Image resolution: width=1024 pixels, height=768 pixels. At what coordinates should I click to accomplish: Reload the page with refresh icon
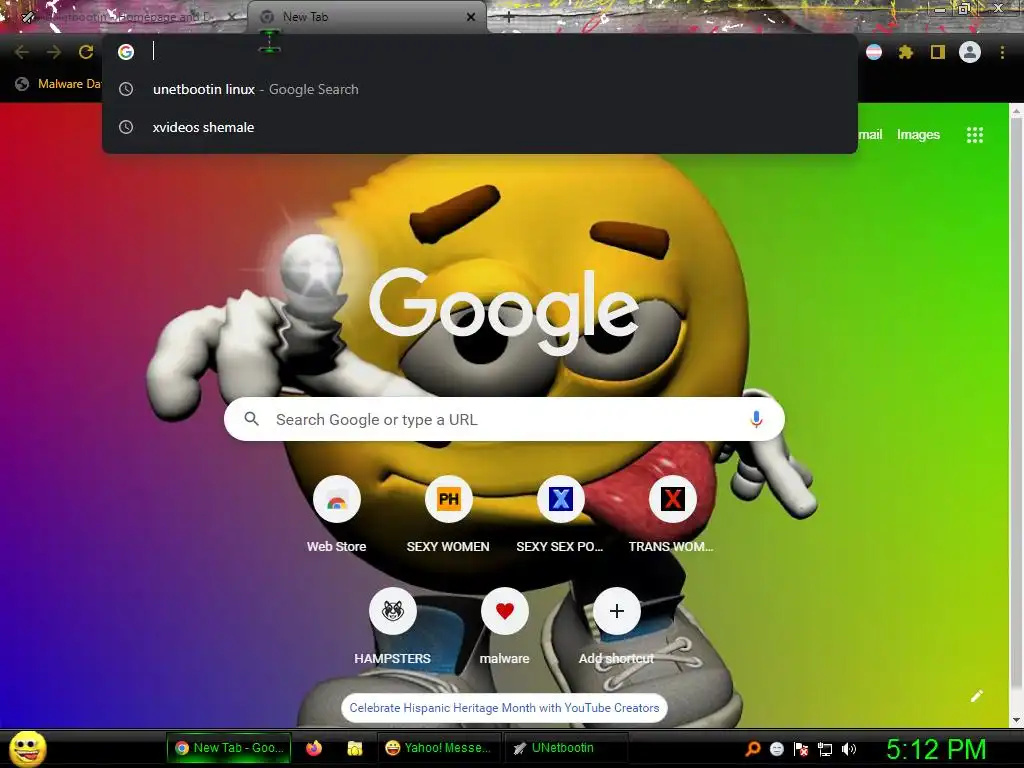[86, 52]
